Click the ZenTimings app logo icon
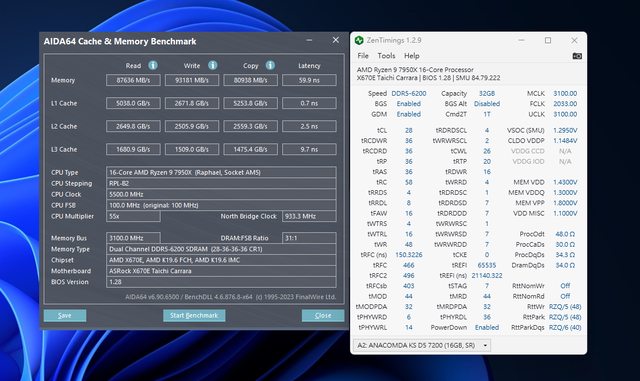The image size is (640, 381). [x=359, y=40]
